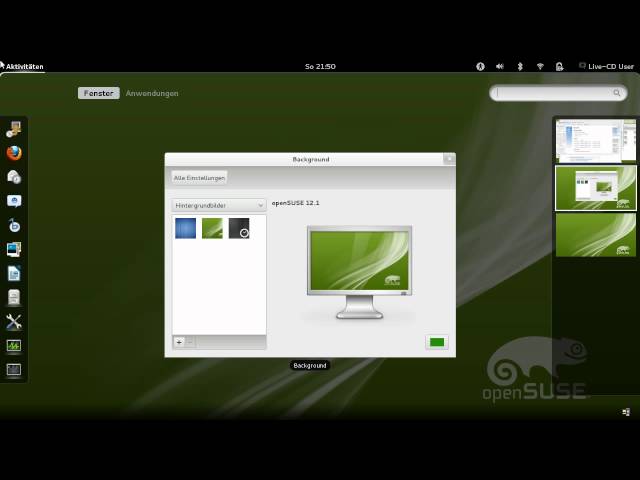640x480 pixels.
Task: Select the green openSUSE wallpaper thumbnail
Action: 212,228
